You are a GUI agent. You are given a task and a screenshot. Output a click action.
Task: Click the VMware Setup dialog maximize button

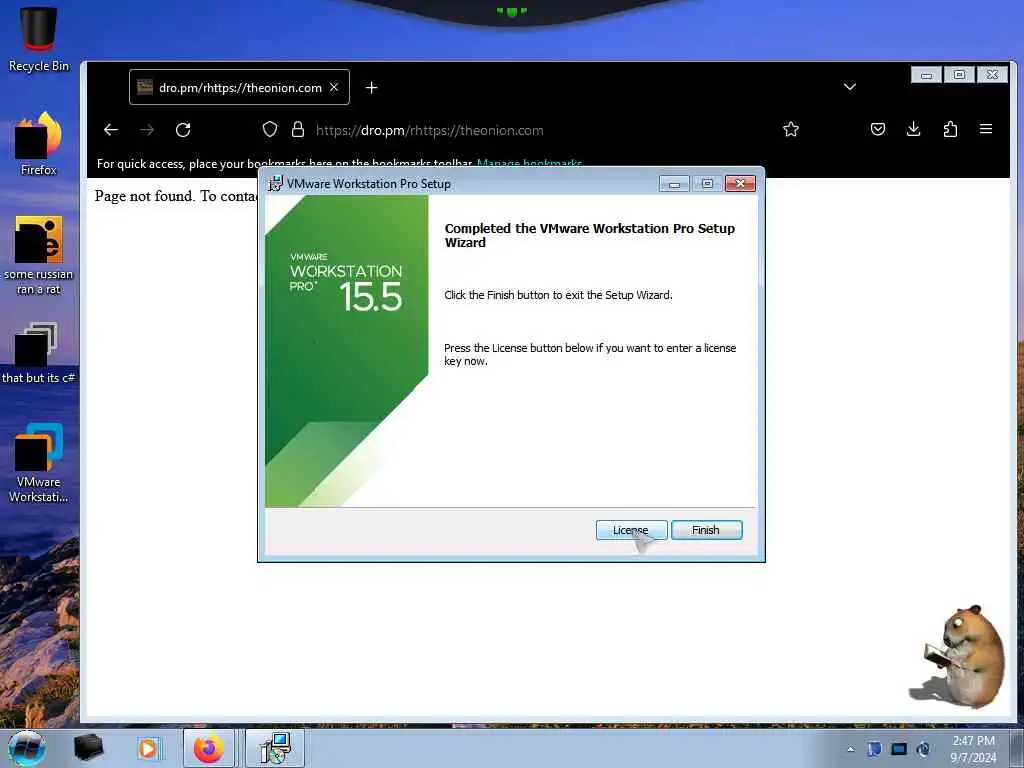(707, 184)
